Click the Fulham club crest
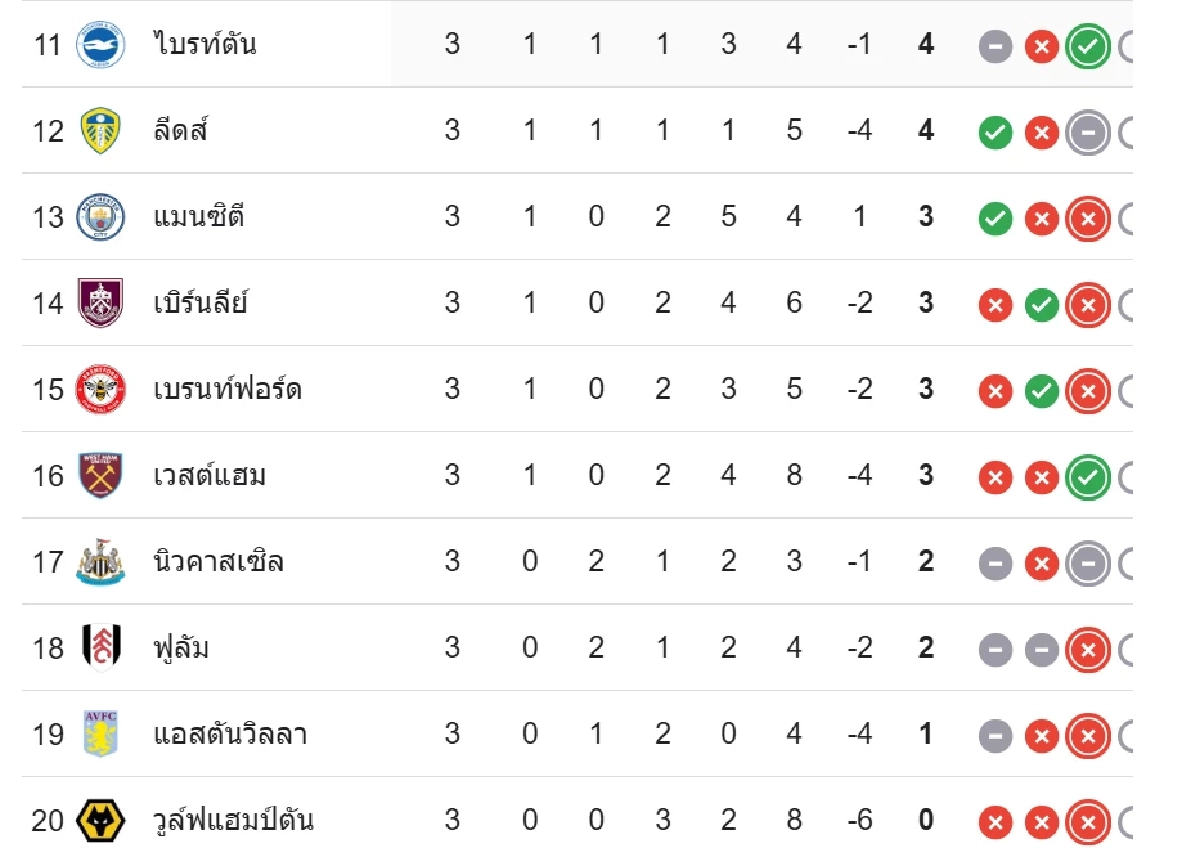The width and height of the screenshot is (1200, 866). pyautogui.click(x=101, y=648)
